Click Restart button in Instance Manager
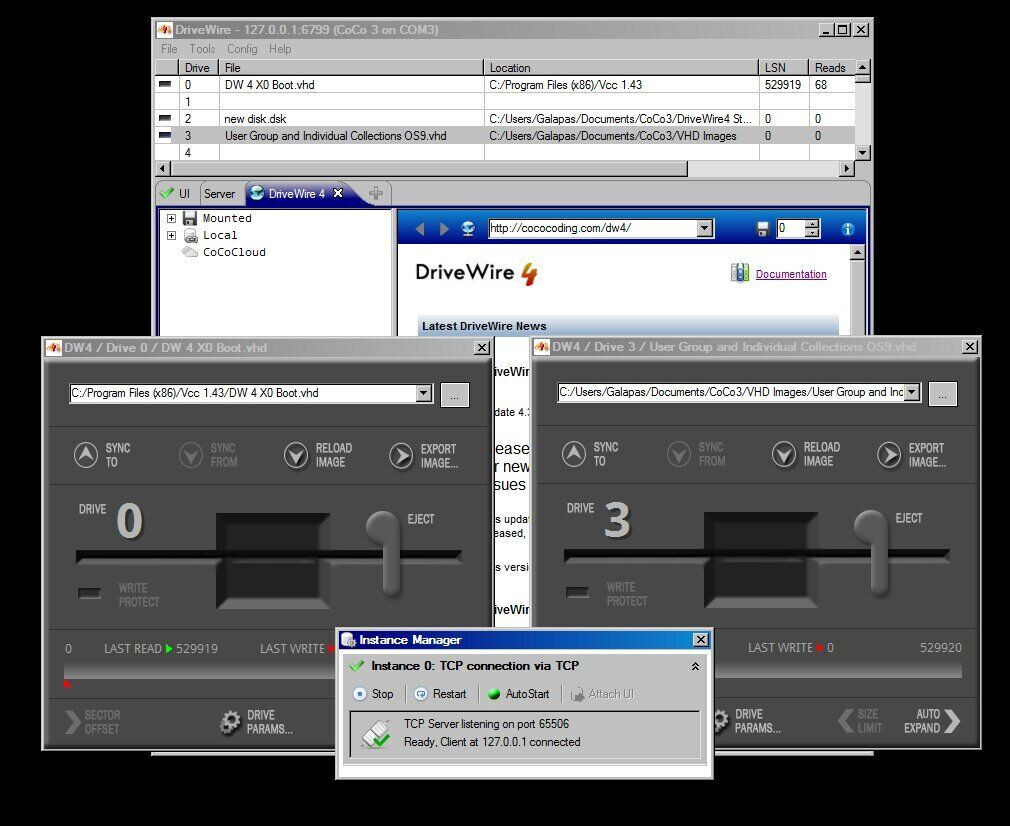 pos(441,694)
